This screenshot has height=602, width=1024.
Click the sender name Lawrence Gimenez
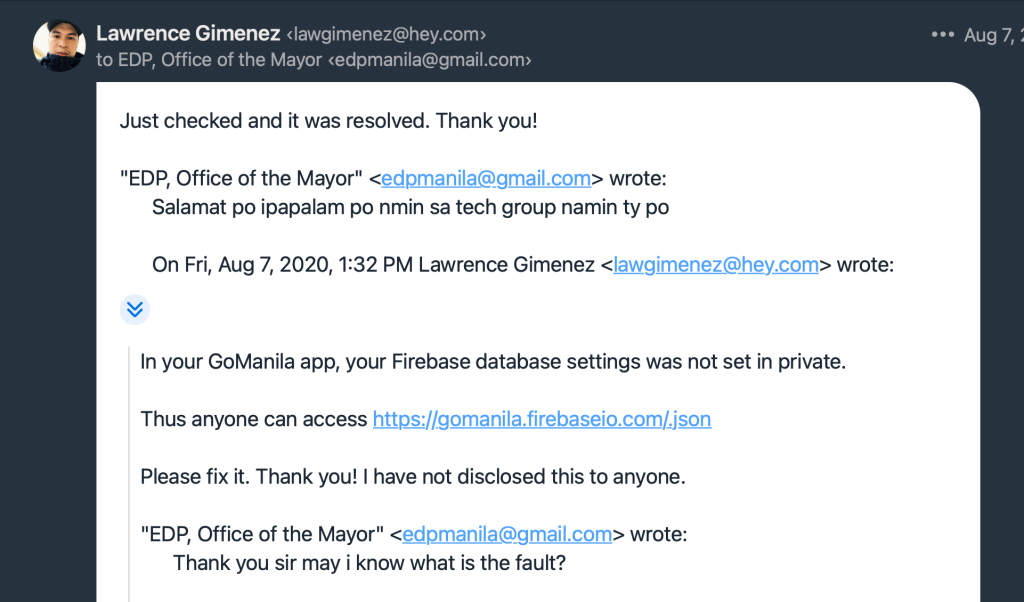tap(188, 34)
